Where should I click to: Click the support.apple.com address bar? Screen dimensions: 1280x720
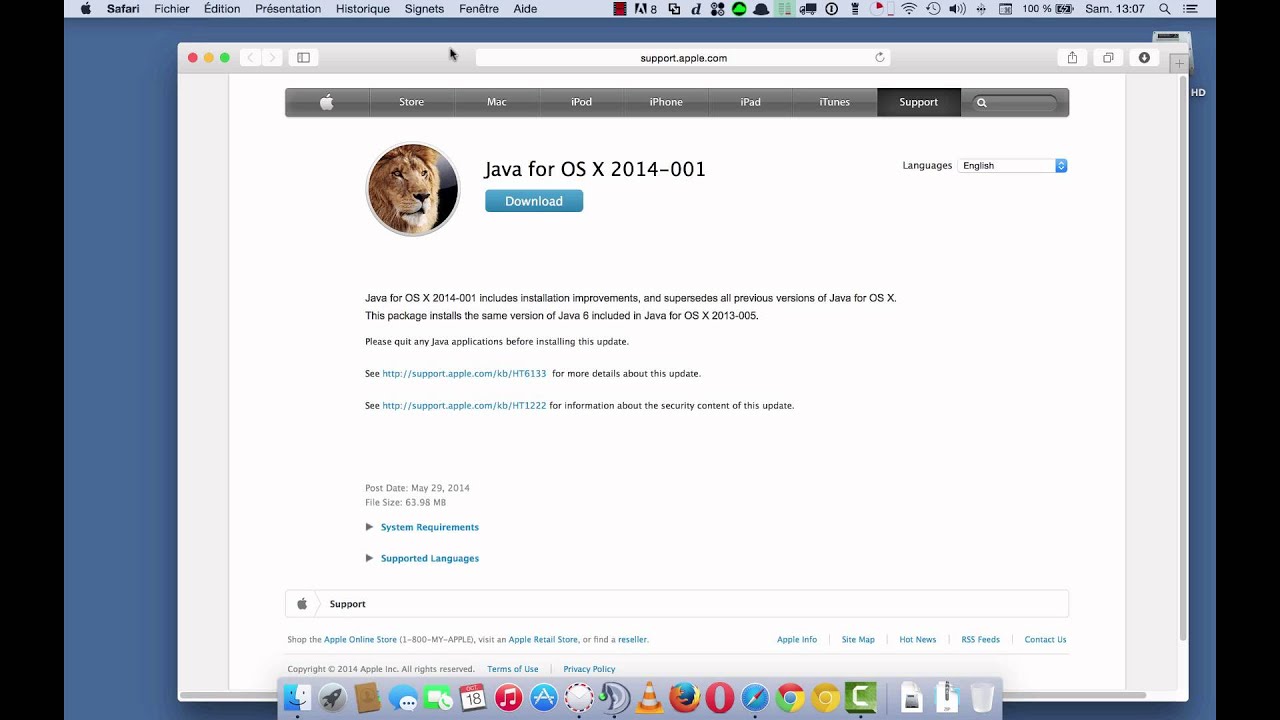point(683,58)
